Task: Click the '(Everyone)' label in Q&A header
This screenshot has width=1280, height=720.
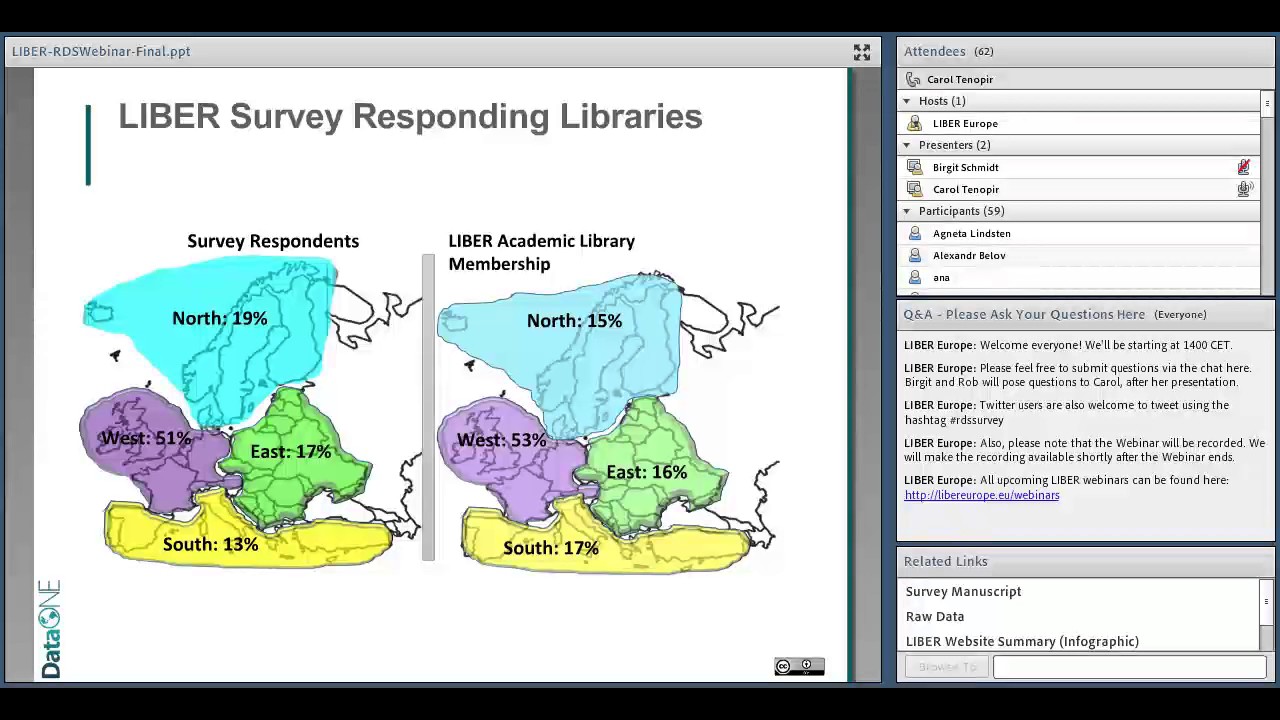Action: click(x=1180, y=314)
